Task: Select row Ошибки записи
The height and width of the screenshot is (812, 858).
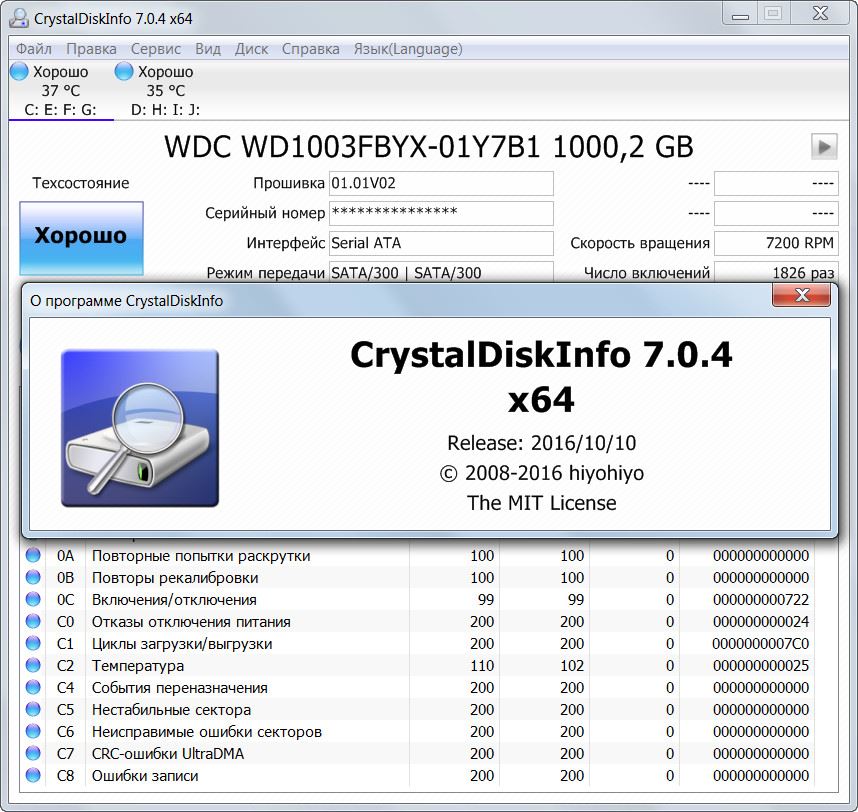Action: point(418,775)
